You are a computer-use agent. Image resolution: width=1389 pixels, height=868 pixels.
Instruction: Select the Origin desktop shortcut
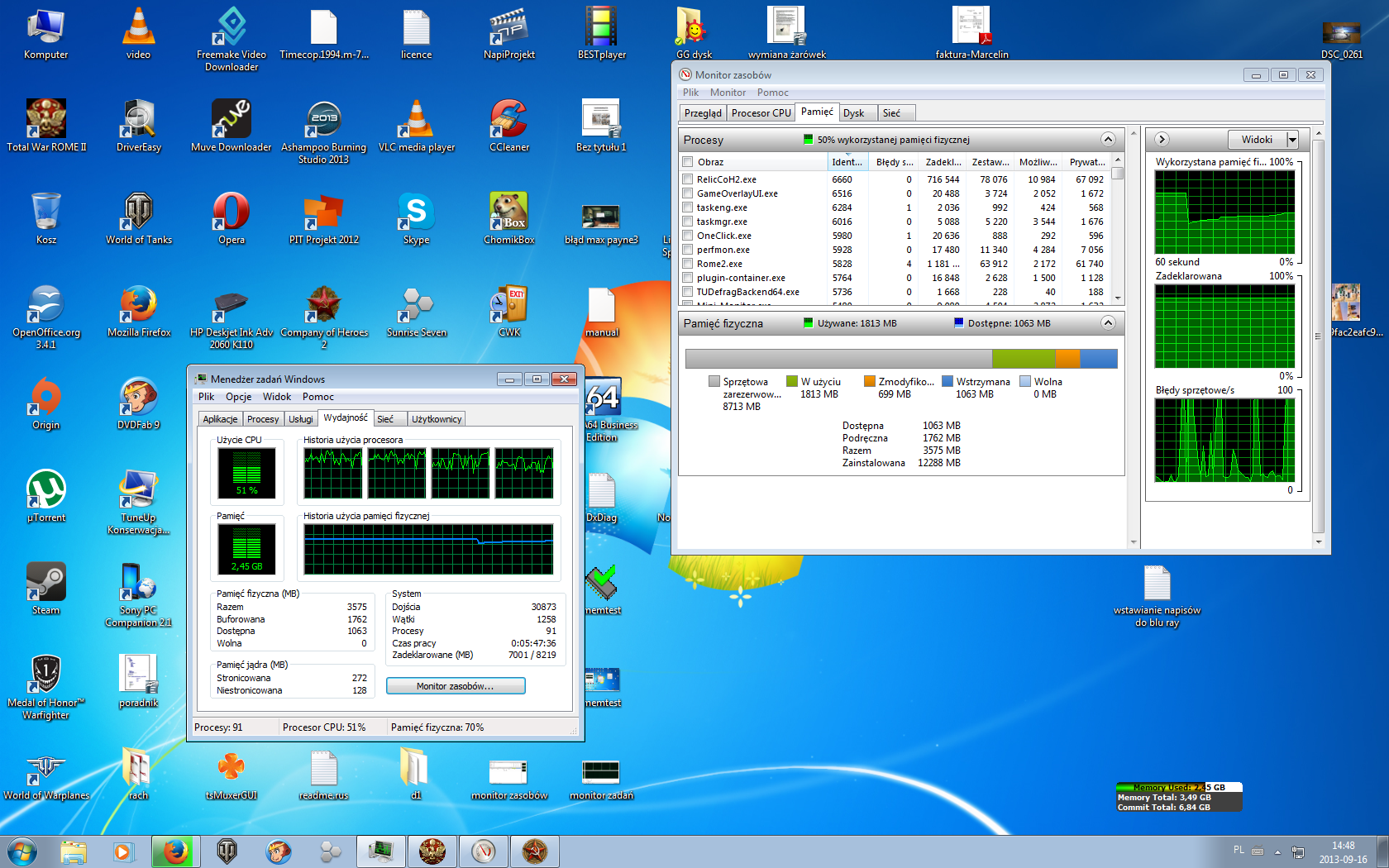46,404
